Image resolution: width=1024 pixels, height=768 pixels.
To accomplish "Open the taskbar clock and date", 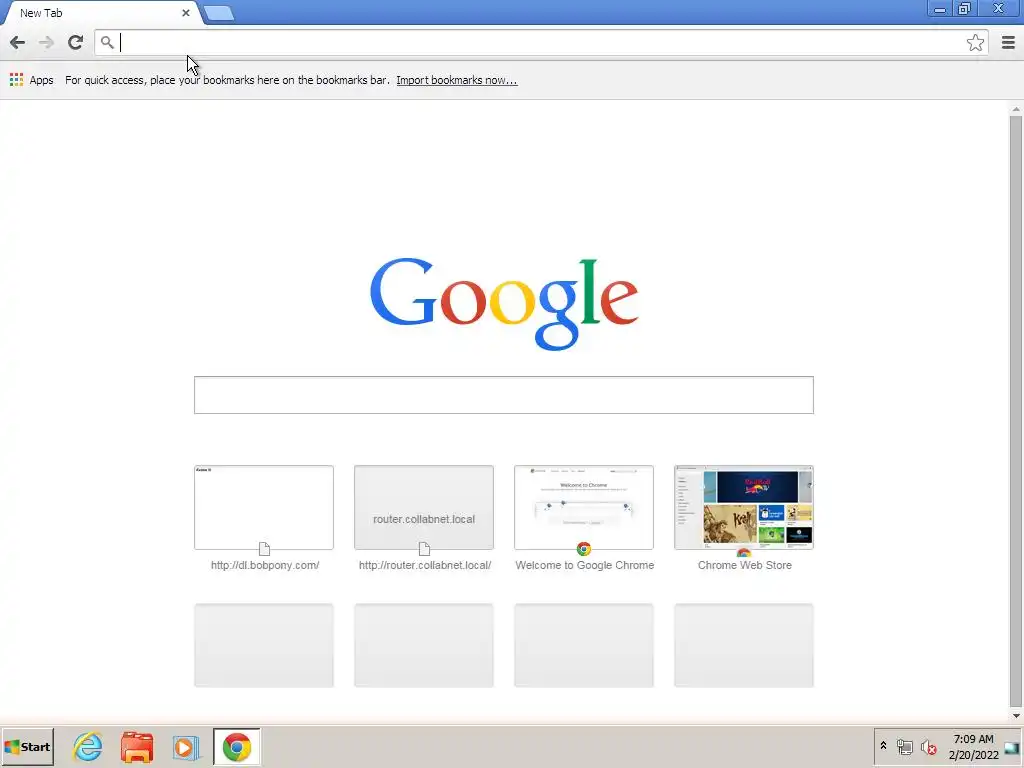I will [x=973, y=747].
